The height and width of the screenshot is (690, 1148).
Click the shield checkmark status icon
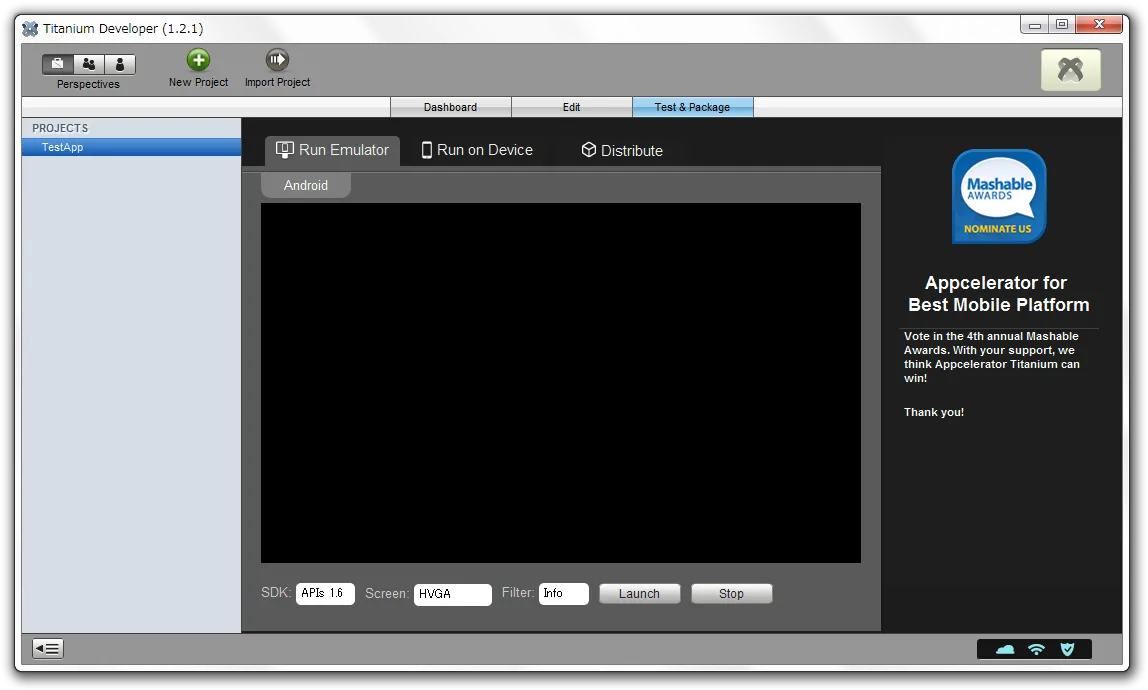point(1067,649)
